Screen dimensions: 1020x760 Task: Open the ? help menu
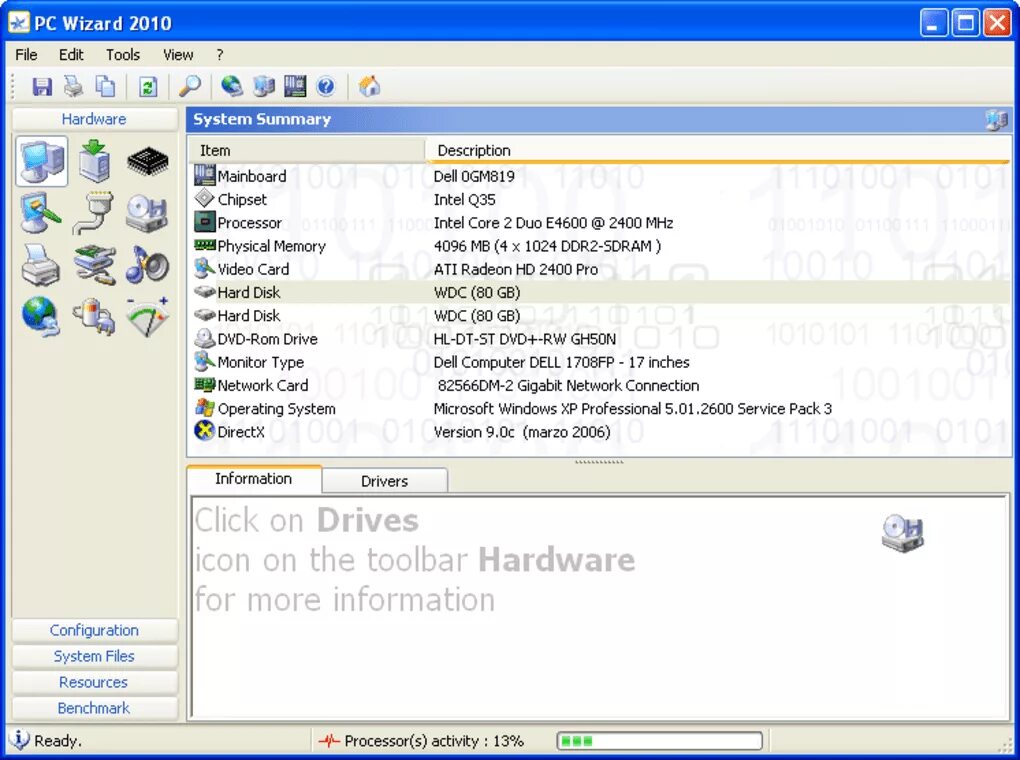[x=220, y=55]
